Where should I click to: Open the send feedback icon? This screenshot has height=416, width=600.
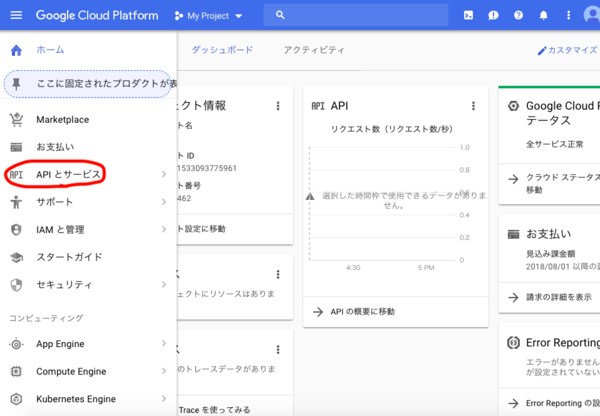[493, 15]
